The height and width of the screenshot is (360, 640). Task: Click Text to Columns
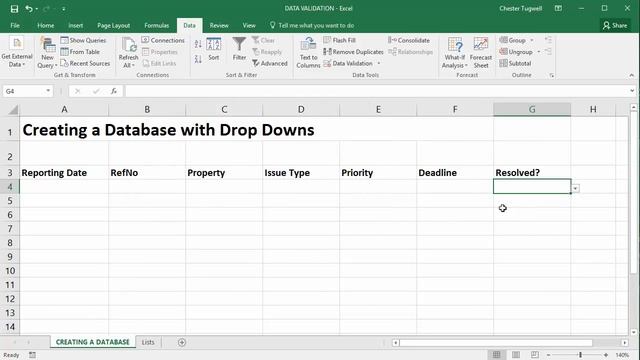click(x=308, y=53)
